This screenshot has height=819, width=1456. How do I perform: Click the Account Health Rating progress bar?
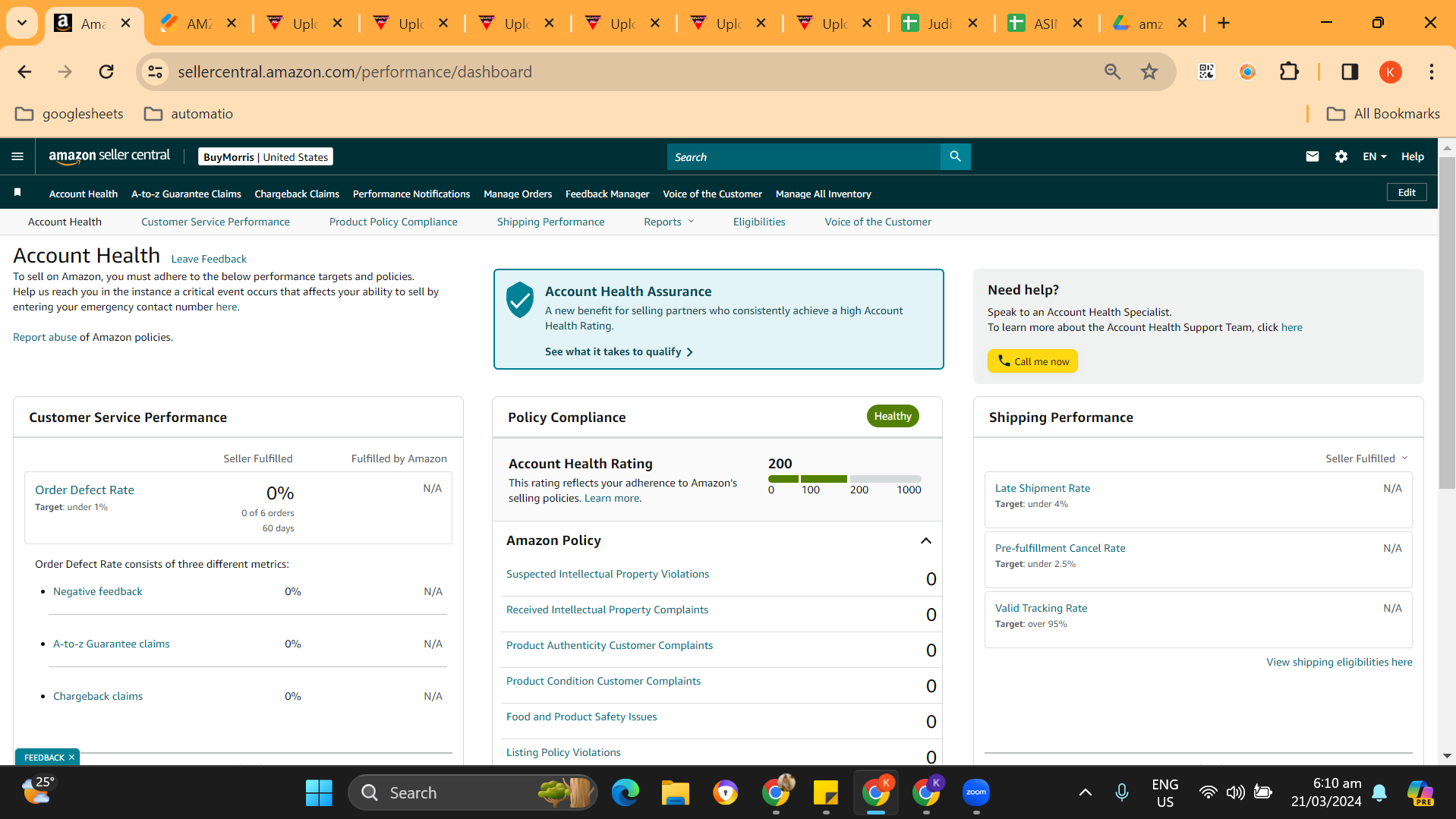(x=845, y=479)
